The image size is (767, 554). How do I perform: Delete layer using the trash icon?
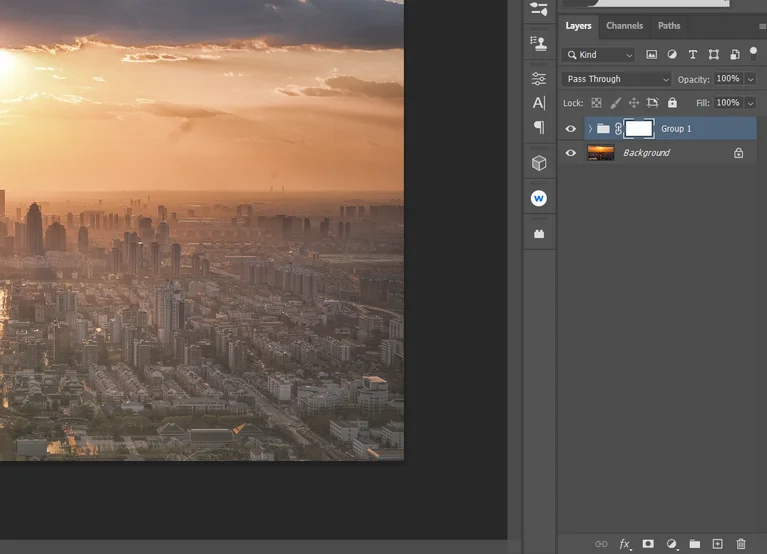click(741, 544)
